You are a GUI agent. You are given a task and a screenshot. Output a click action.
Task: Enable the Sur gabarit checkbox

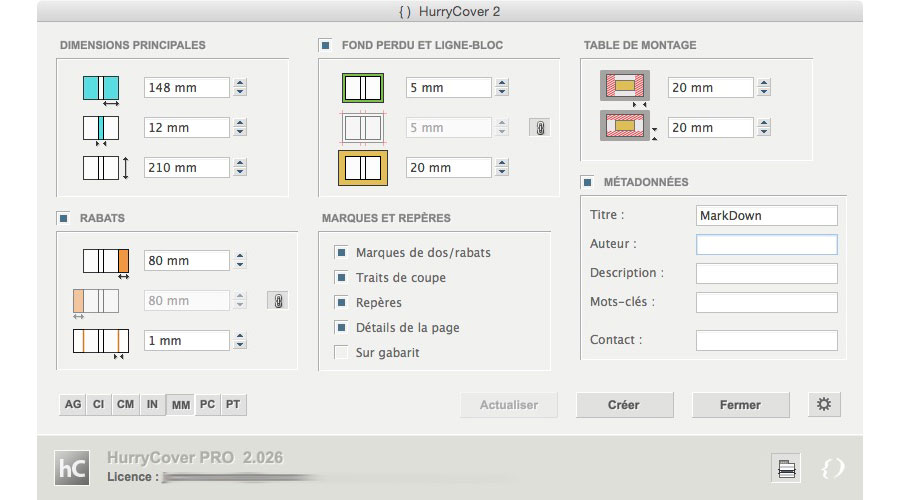pos(342,352)
